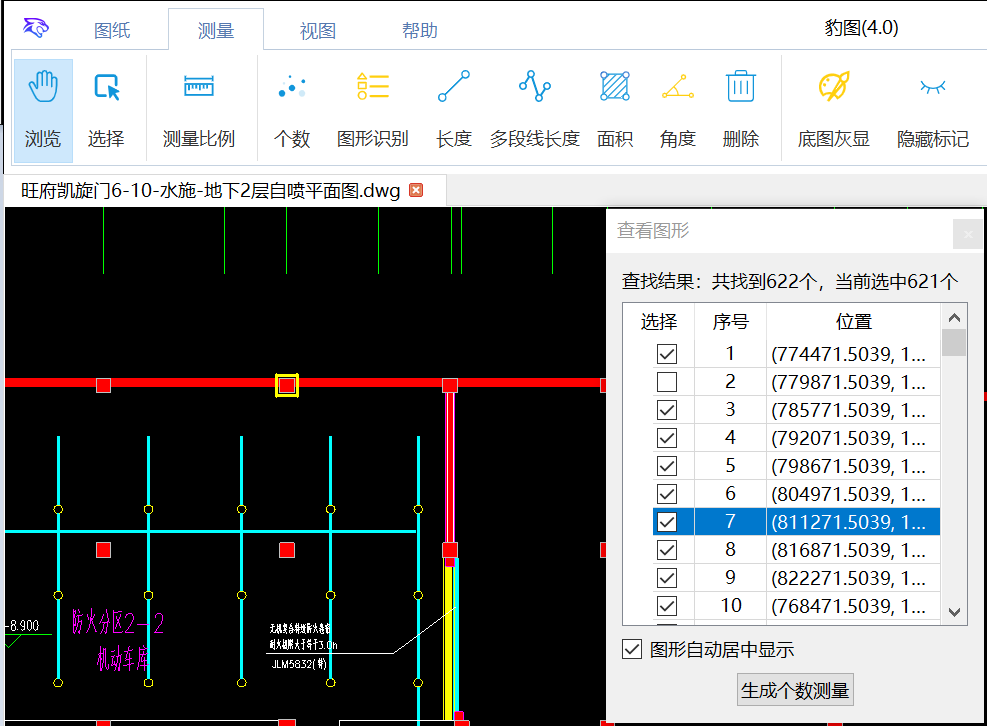Open the 帮助 tab
This screenshot has width=987, height=726.
tap(420, 30)
